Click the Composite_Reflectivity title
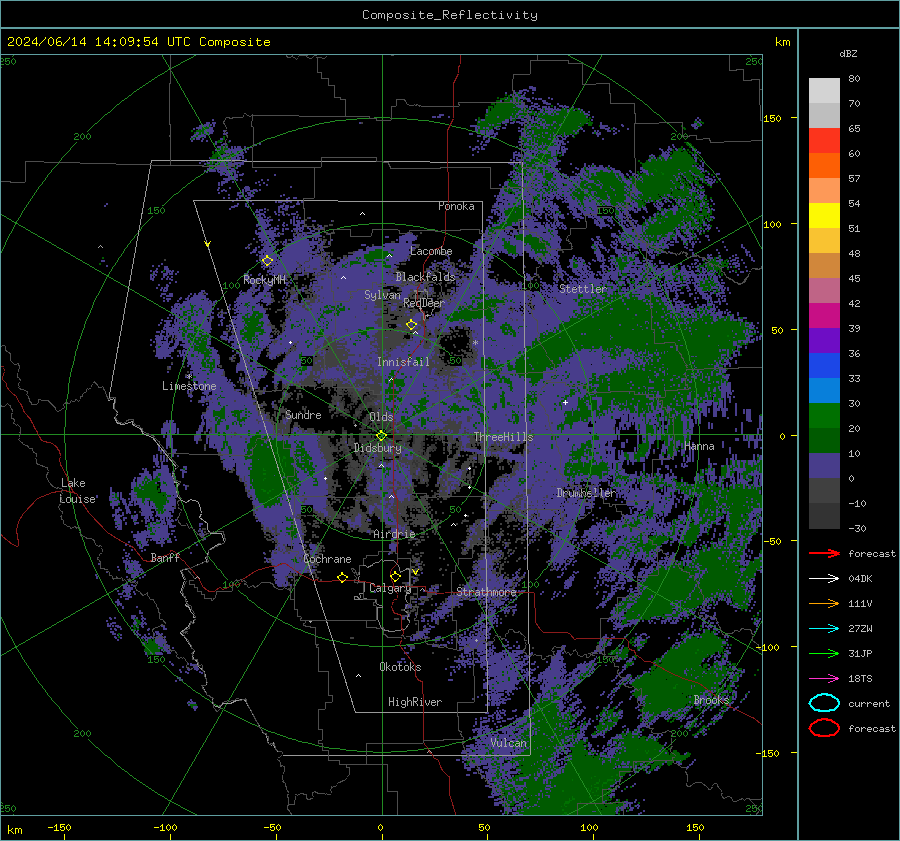Screen dimensions: 900x841 tap(450, 15)
